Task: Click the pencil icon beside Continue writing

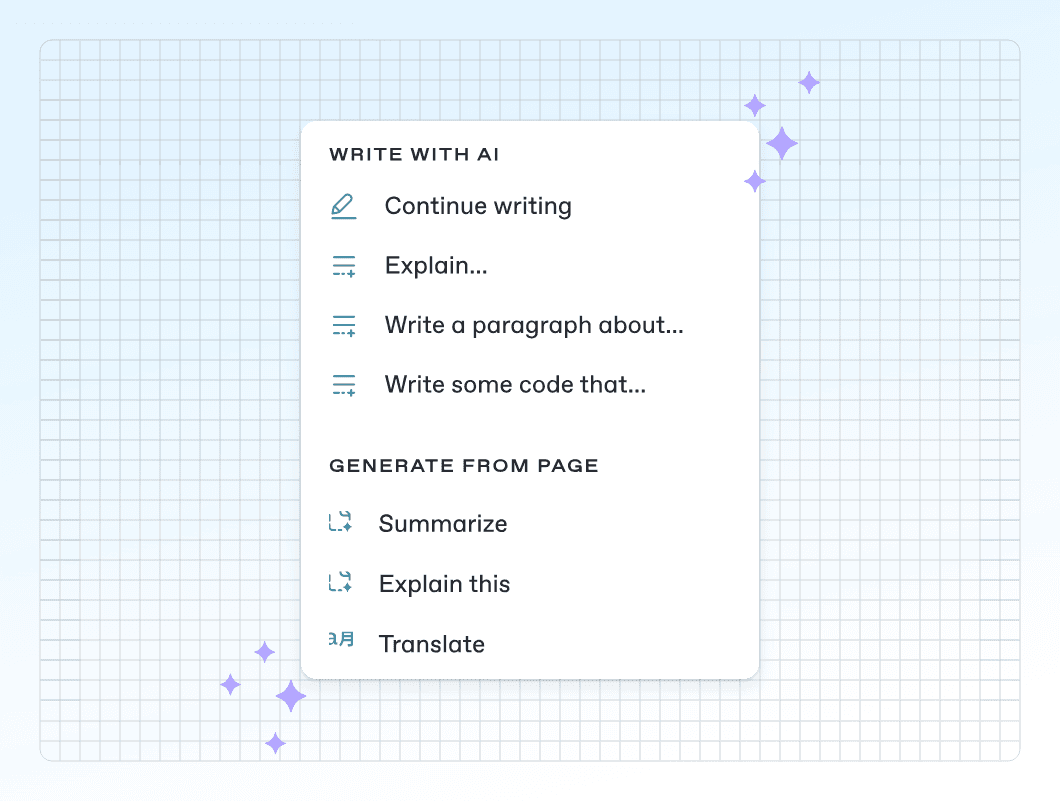Action: tap(343, 207)
